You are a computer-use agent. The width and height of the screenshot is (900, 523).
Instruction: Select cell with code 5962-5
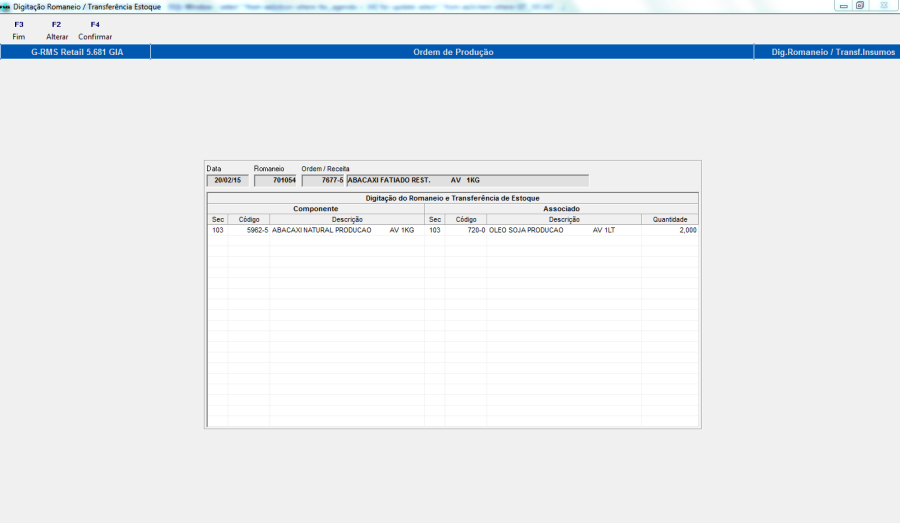click(x=249, y=230)
